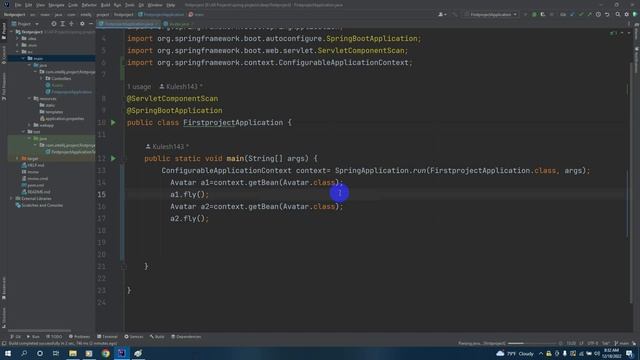Click the green Run button in toolbar
Viewport: 640px width, 360px height.
click(526, 14)
